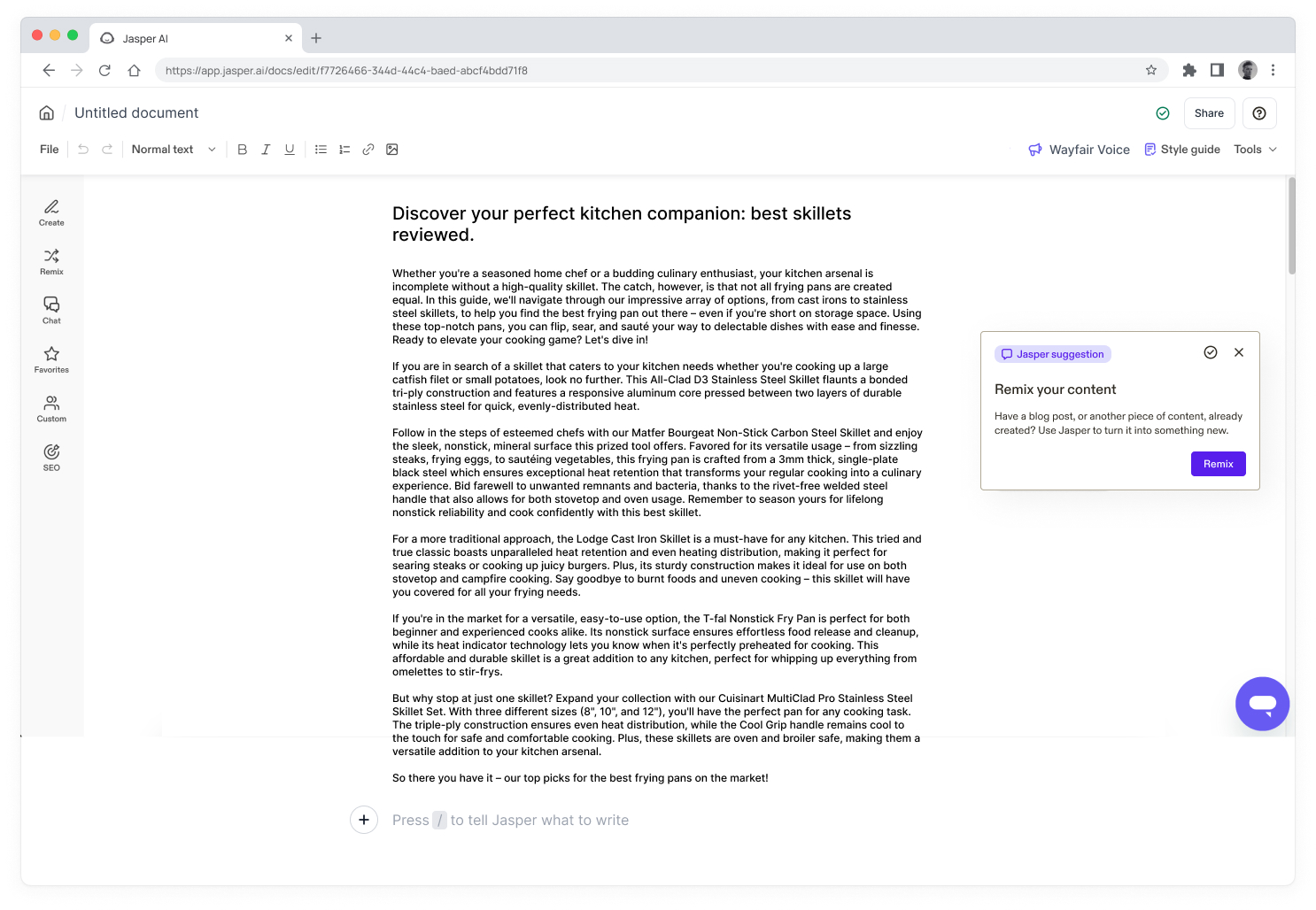
Task: Insert an image using toolbar icon
Action: point(392,150)
